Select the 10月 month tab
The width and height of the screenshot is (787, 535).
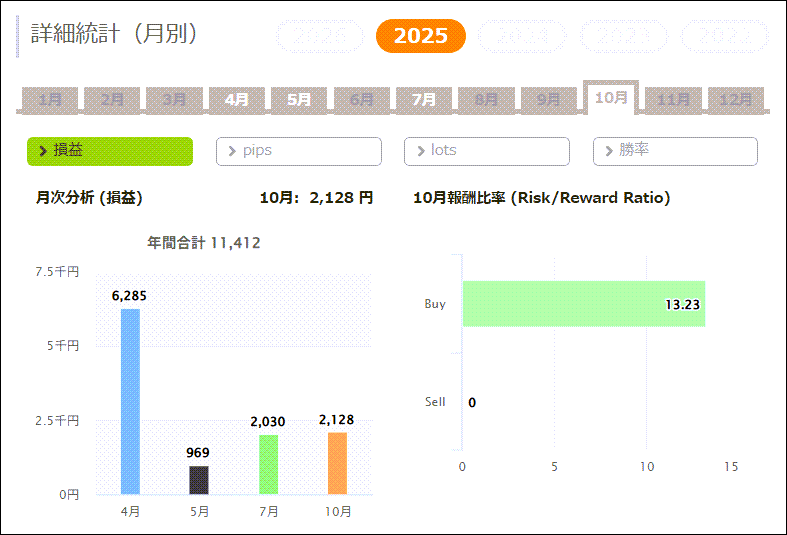(x=611, y=97)
